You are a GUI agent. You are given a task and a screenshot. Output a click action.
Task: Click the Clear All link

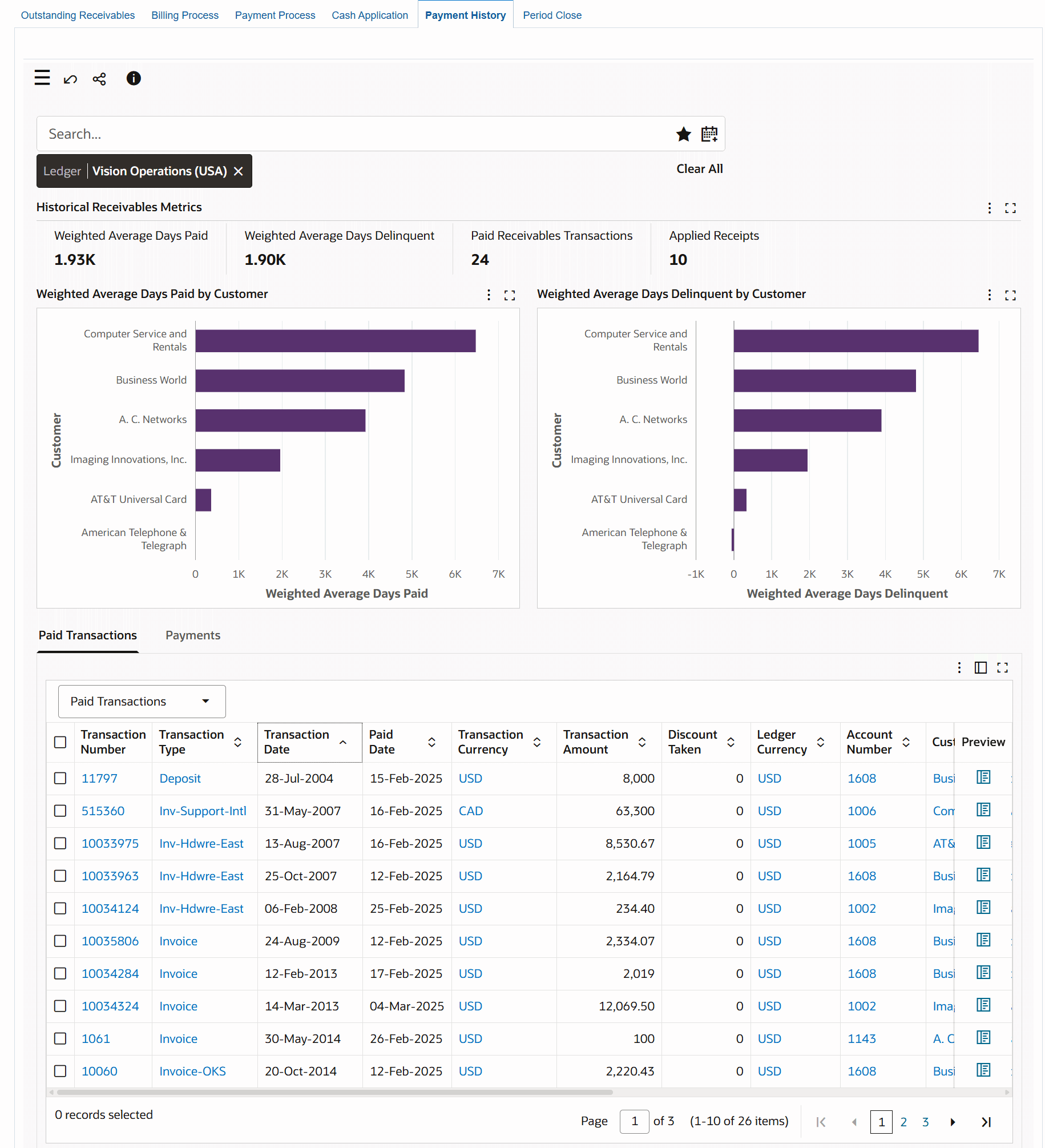tap(699, 169)
